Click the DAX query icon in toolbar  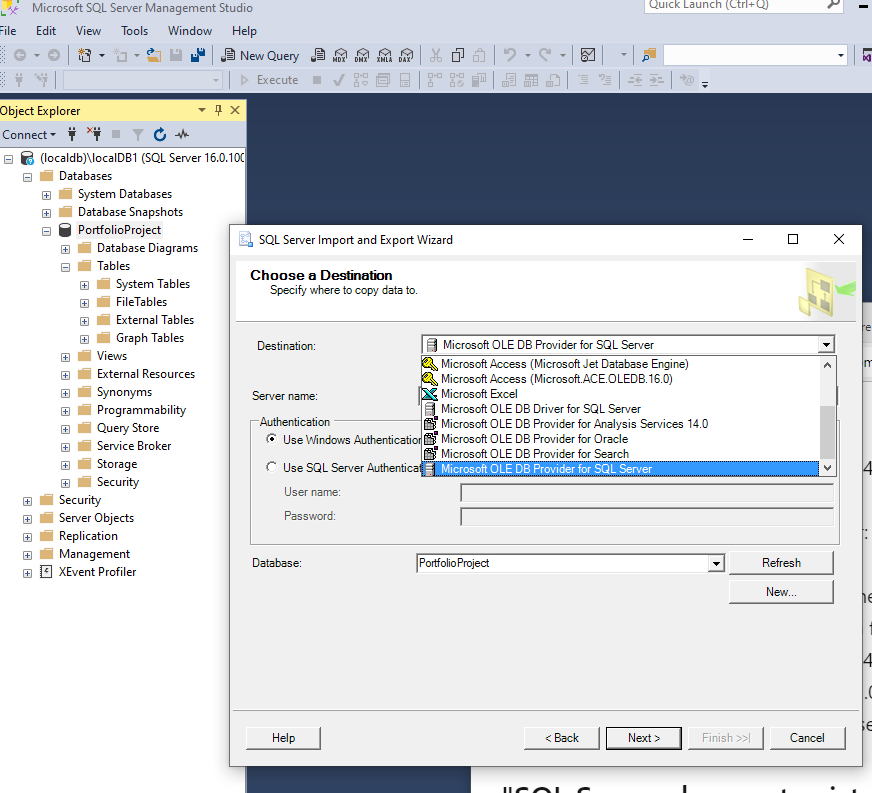pyautogui.click(x=407, y=55)
